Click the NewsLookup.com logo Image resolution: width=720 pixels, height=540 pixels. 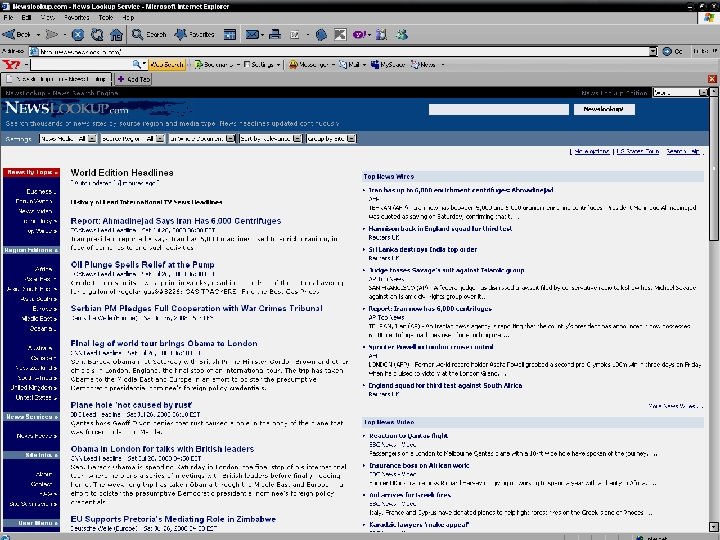pyautogui.click(x=67, y=108)
